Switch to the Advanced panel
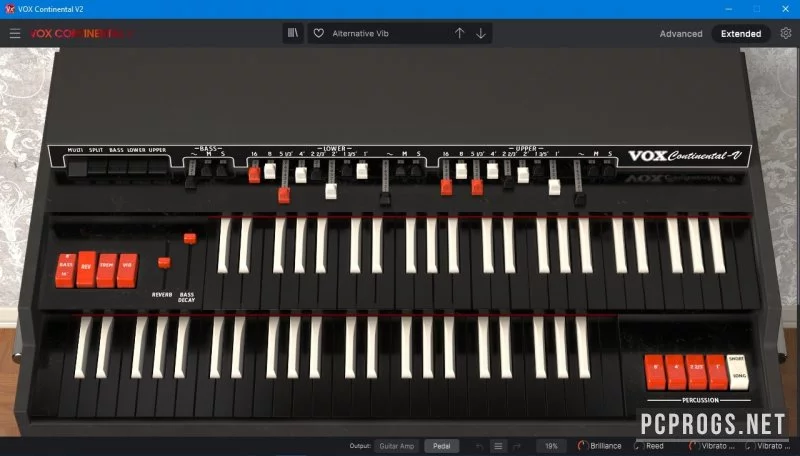This screenshot has height=456, width=800. point(681,34)
